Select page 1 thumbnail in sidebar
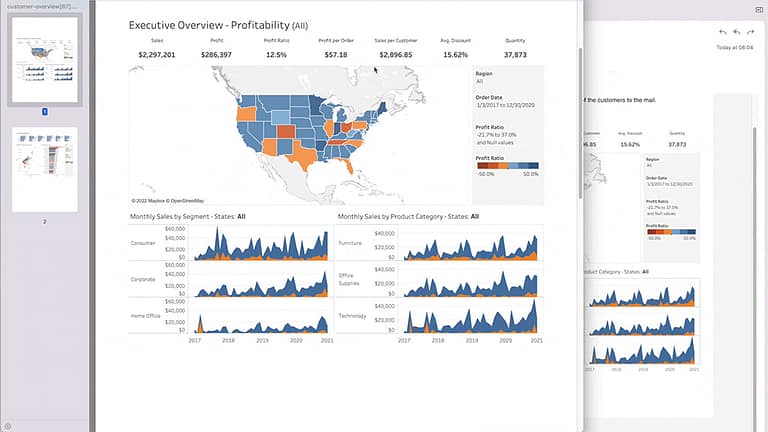 pos(44,60)
